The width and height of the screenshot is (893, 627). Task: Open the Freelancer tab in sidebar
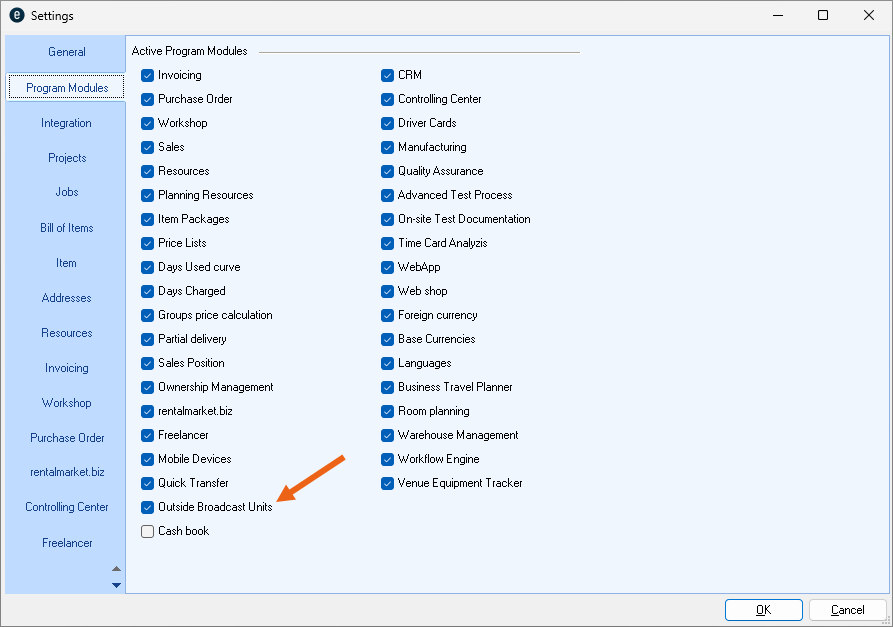[x=66, y=543]
